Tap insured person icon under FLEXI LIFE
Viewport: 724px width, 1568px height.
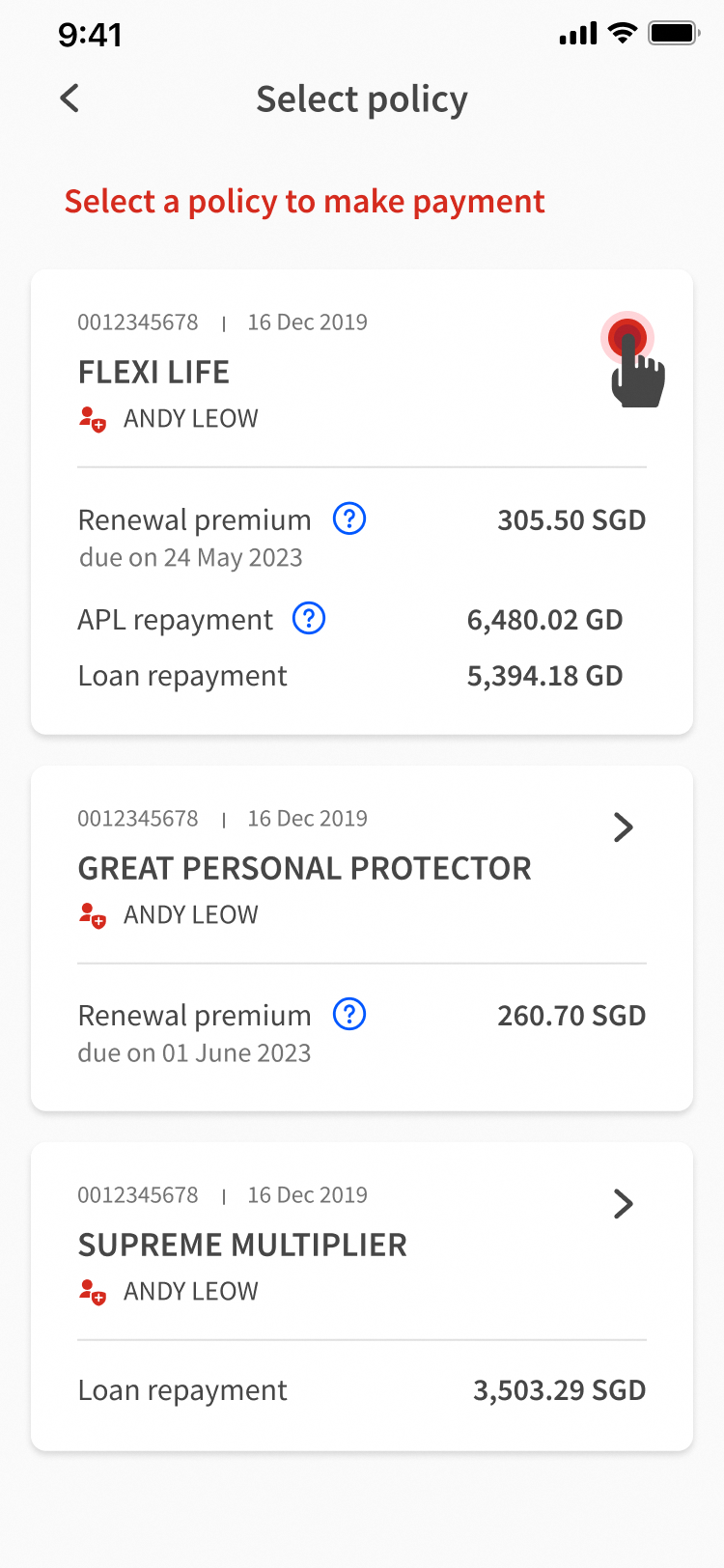point(92,419)
